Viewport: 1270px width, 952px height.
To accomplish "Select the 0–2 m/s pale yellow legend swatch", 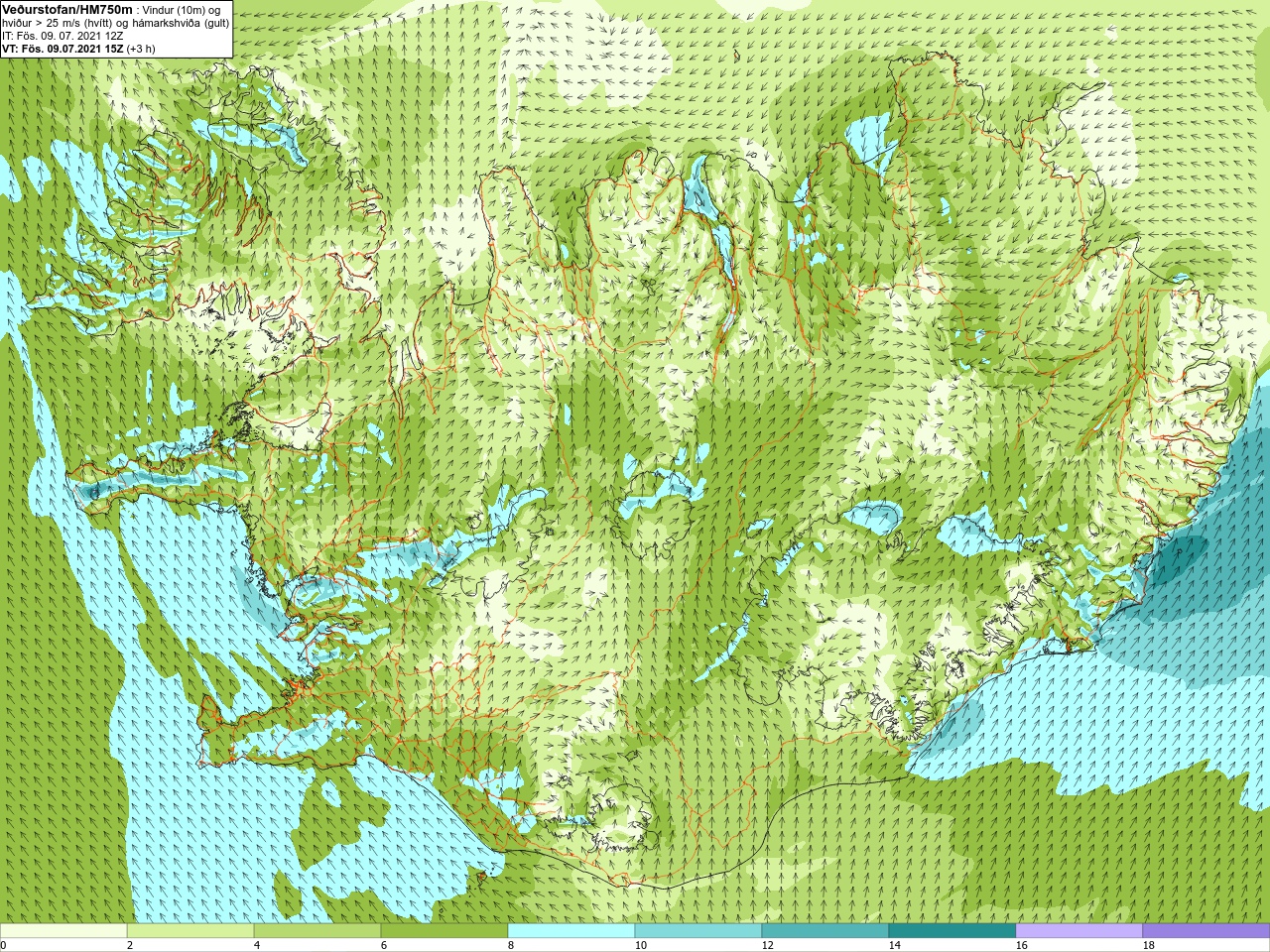I will [x=63, y=931].
